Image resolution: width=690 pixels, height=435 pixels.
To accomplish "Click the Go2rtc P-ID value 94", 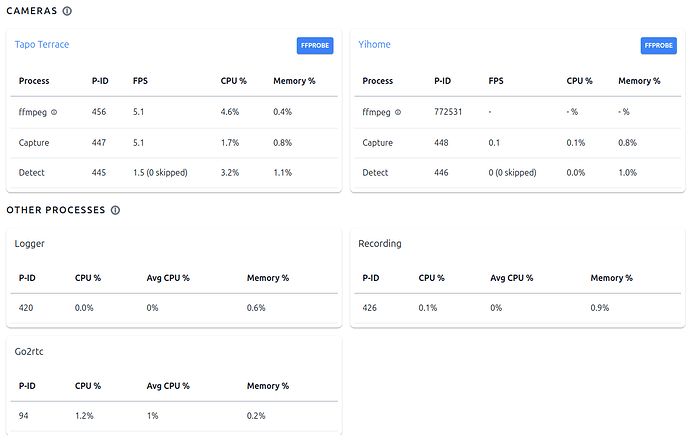I will (x=25, y=414).
